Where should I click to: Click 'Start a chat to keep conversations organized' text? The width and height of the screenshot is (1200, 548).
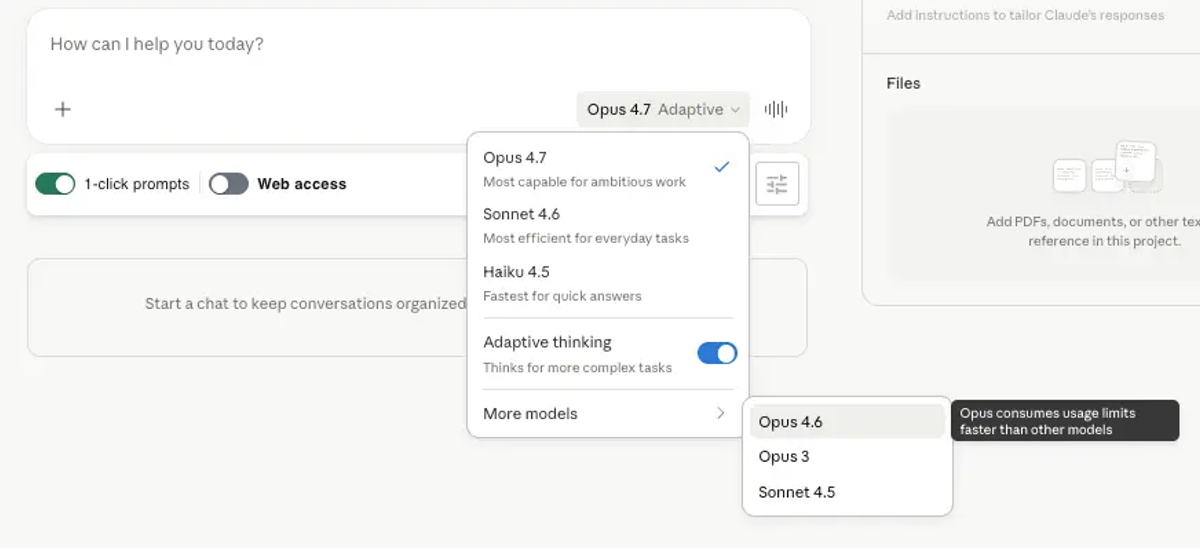click(x=305, y=303)
